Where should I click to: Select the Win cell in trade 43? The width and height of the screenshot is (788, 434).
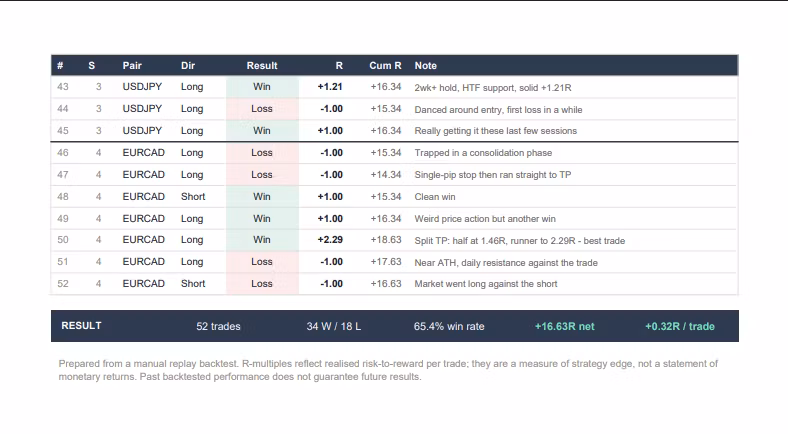(x=262, y=87)
